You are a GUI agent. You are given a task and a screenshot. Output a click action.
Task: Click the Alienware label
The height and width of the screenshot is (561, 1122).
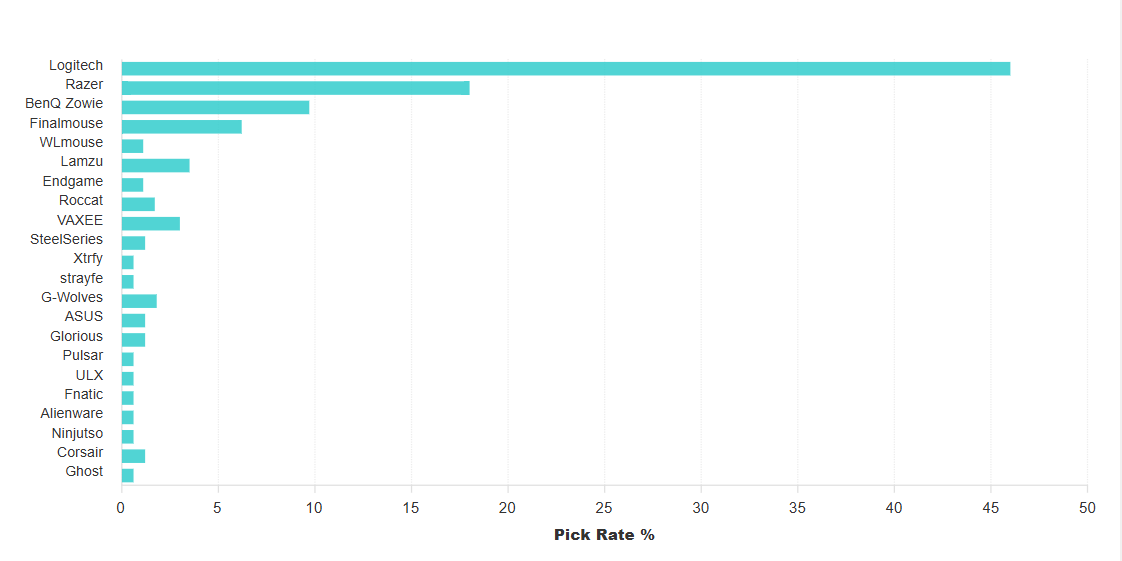(x=71, y=413)
